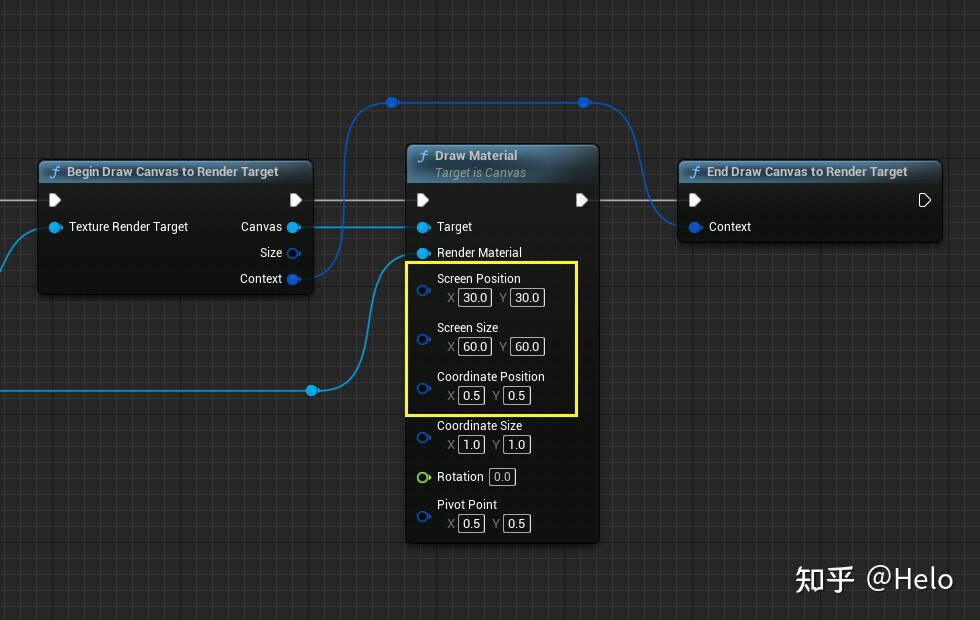Edit the Rotation value field showing 0.0
This screenshot has width=980, height=620.
502,477
